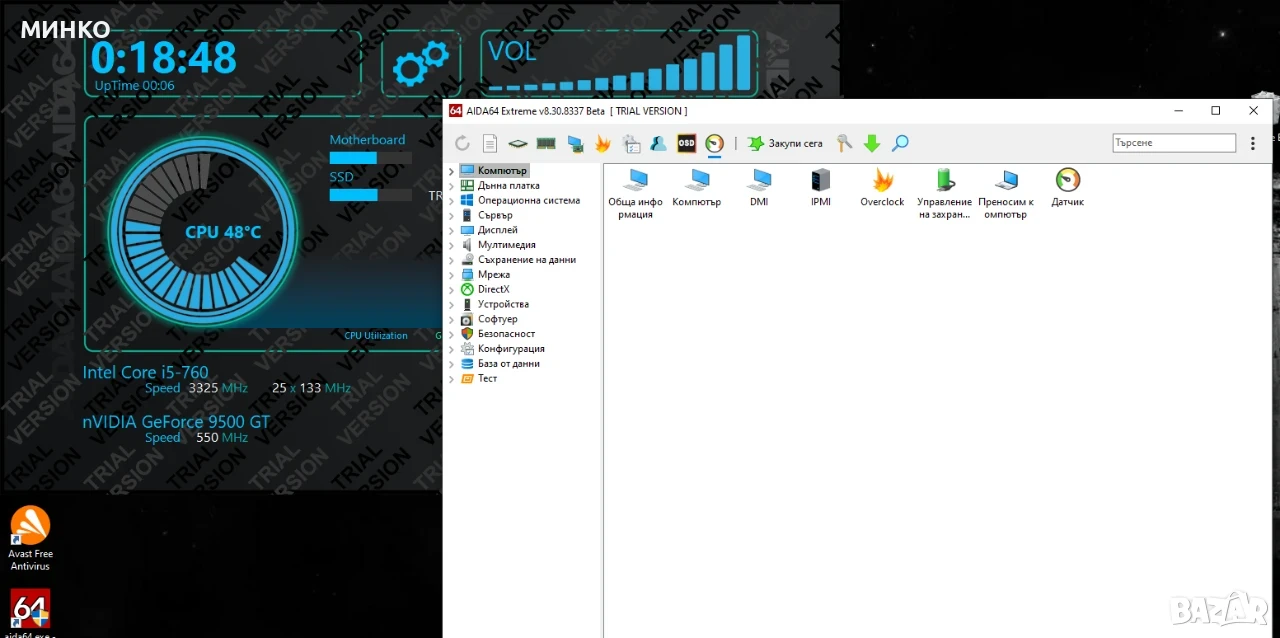Viewport: 1280px width, 638px height.
Task: Select Съхранение на данни tree item
Action: coord(526,260)
